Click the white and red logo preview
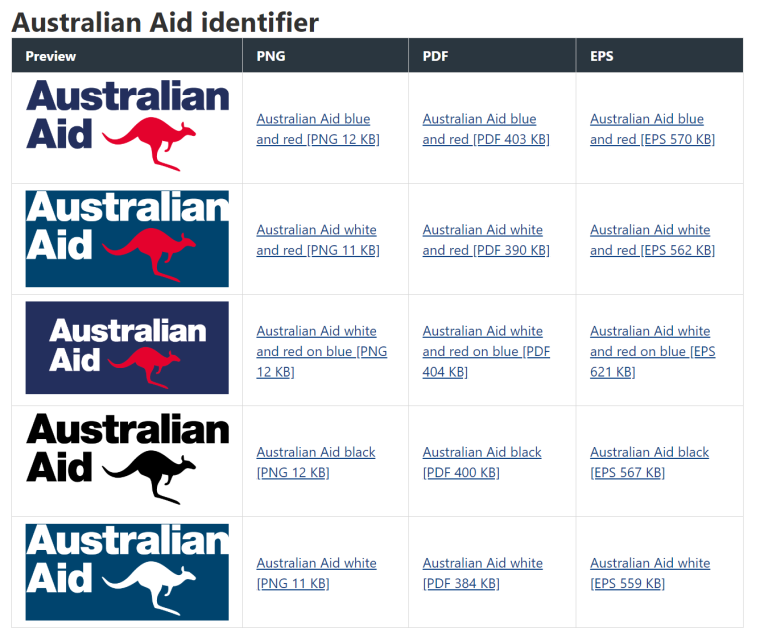 pyautogui.click(x=127, y=239)
